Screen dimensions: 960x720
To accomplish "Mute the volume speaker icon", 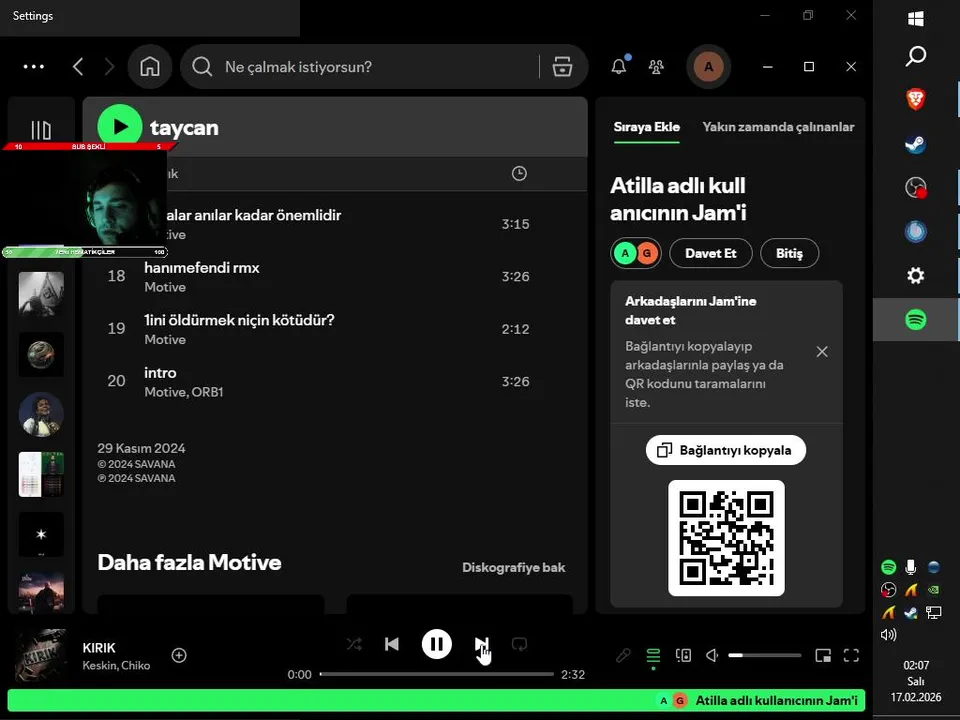I will pos(712,656).
